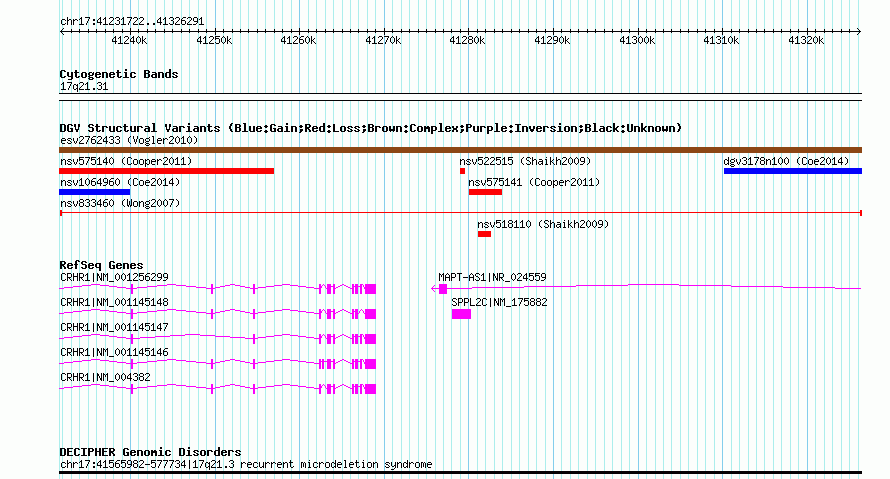Click the 41320k ruler tick label
Viewport: 890px width, 479px height.
tap(806, 40)
